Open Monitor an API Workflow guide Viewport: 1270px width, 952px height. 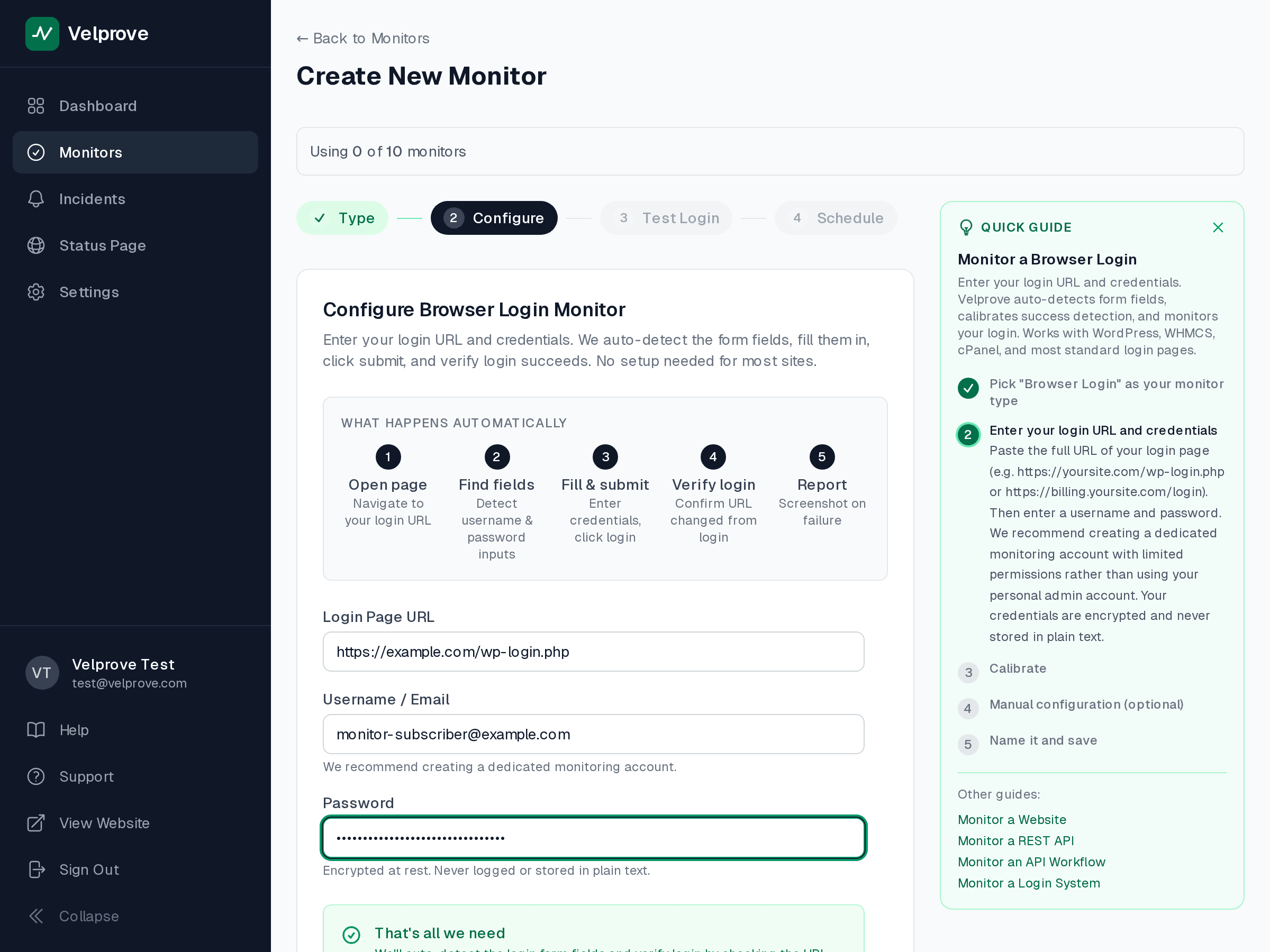(1031, 862)
